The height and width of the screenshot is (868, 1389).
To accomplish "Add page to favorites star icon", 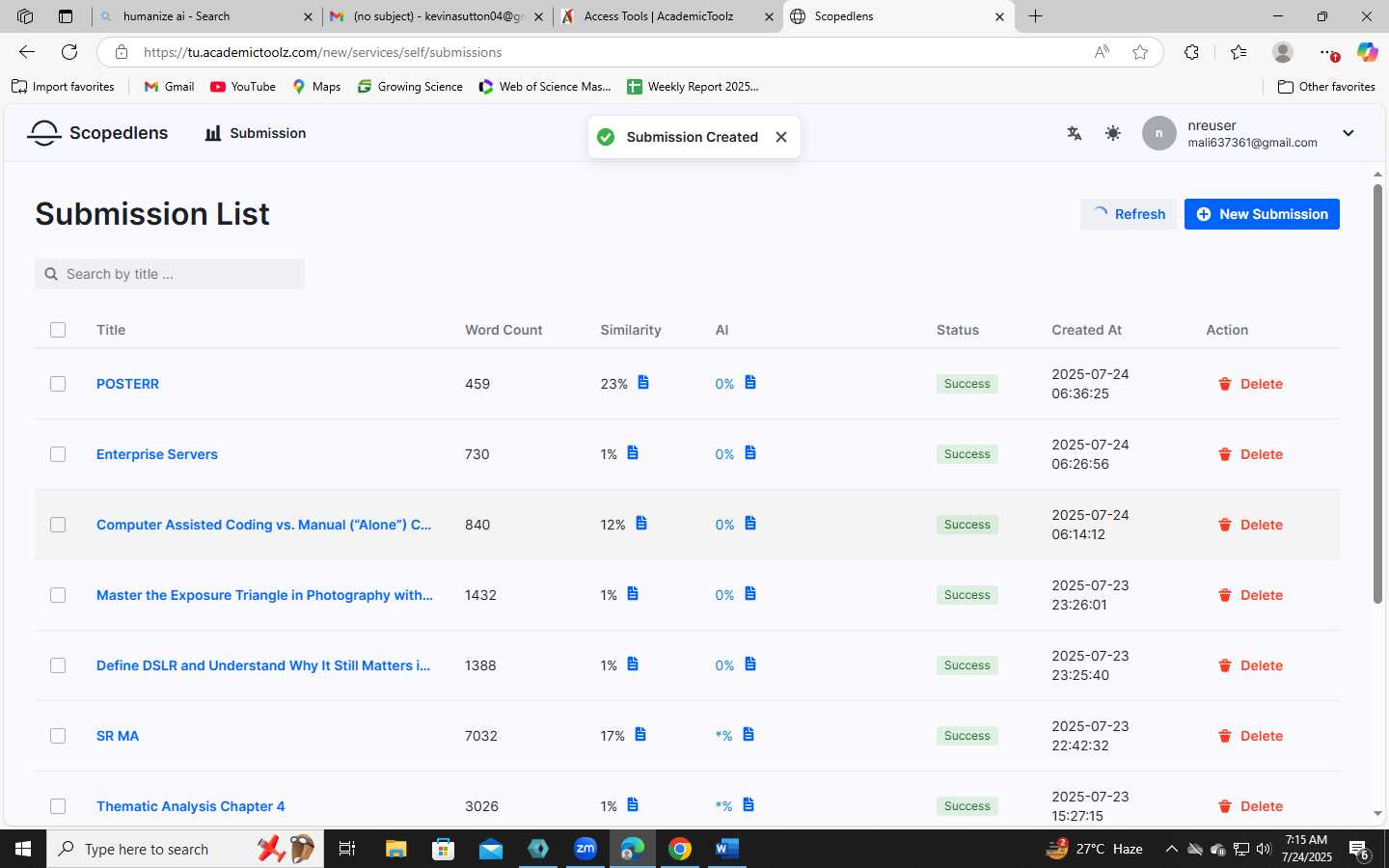I will [x=1140, y=52].
